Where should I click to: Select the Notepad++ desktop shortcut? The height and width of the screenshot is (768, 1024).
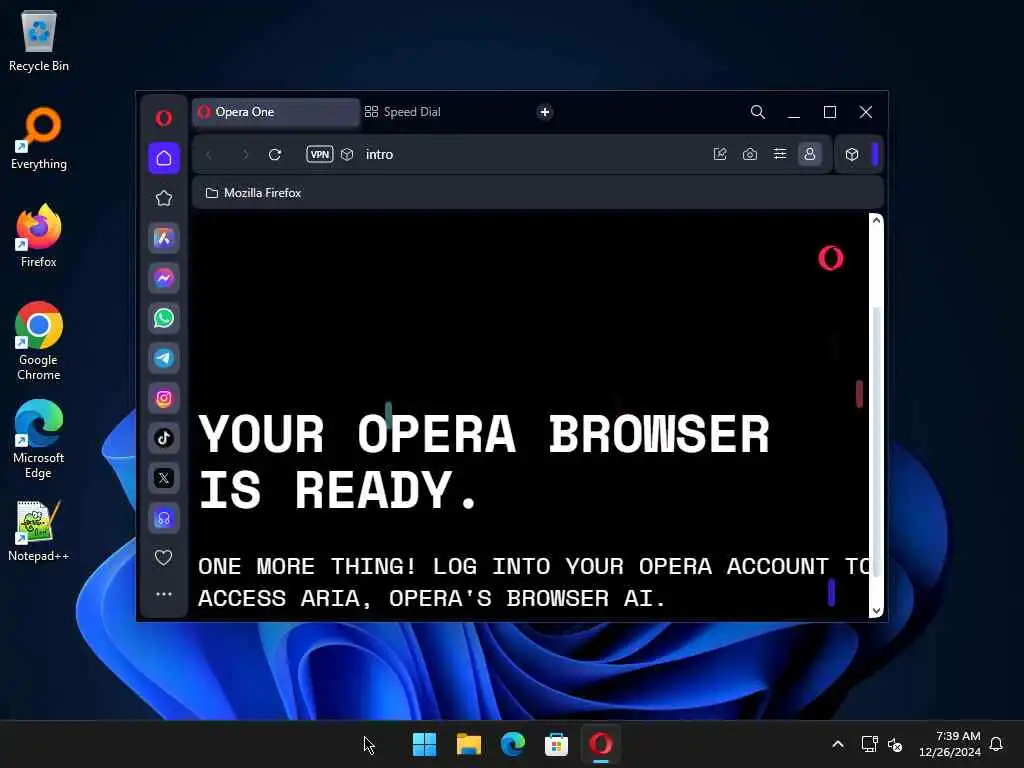pos(39,531)
